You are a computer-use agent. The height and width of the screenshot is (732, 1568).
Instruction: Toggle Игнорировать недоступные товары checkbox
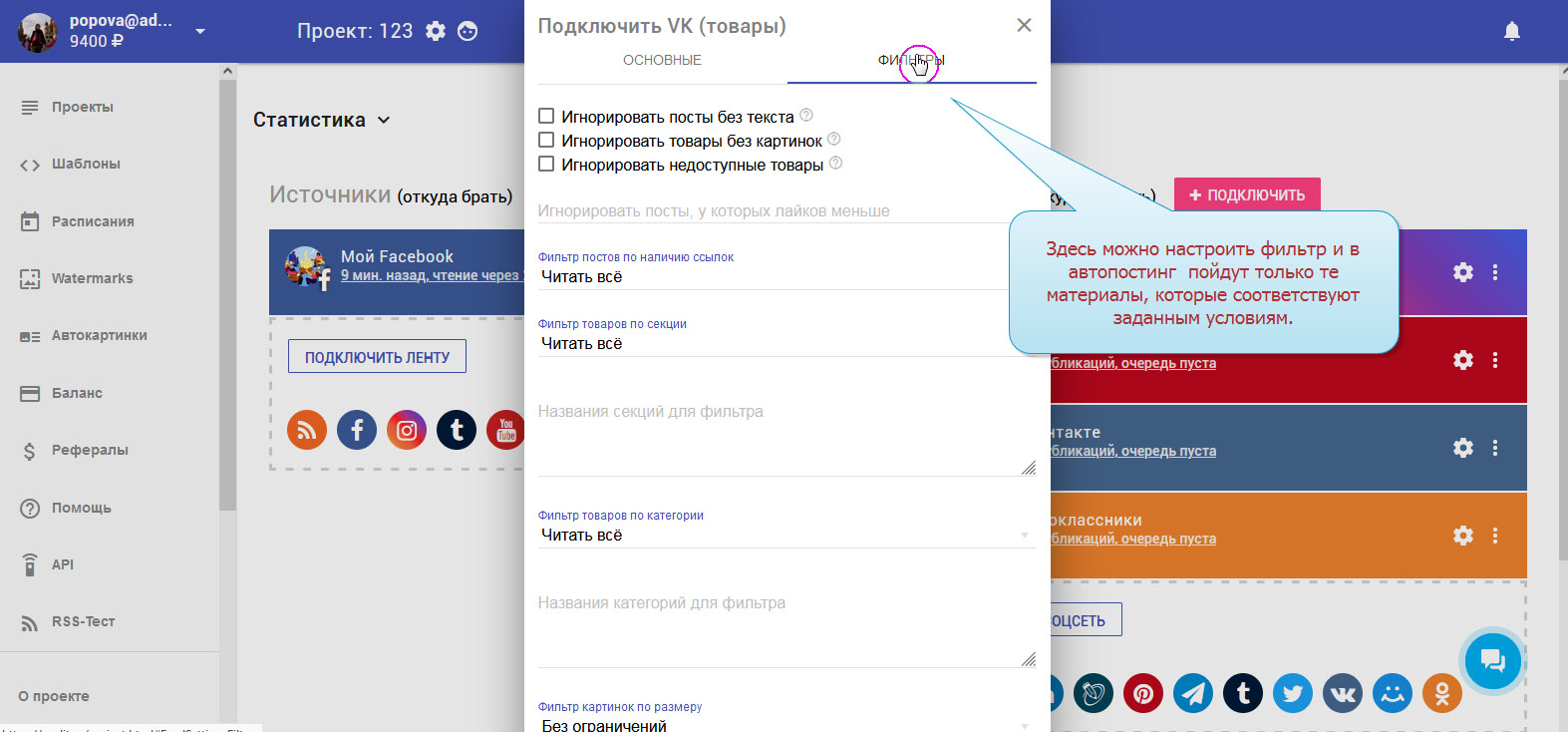tap(546, 165)
